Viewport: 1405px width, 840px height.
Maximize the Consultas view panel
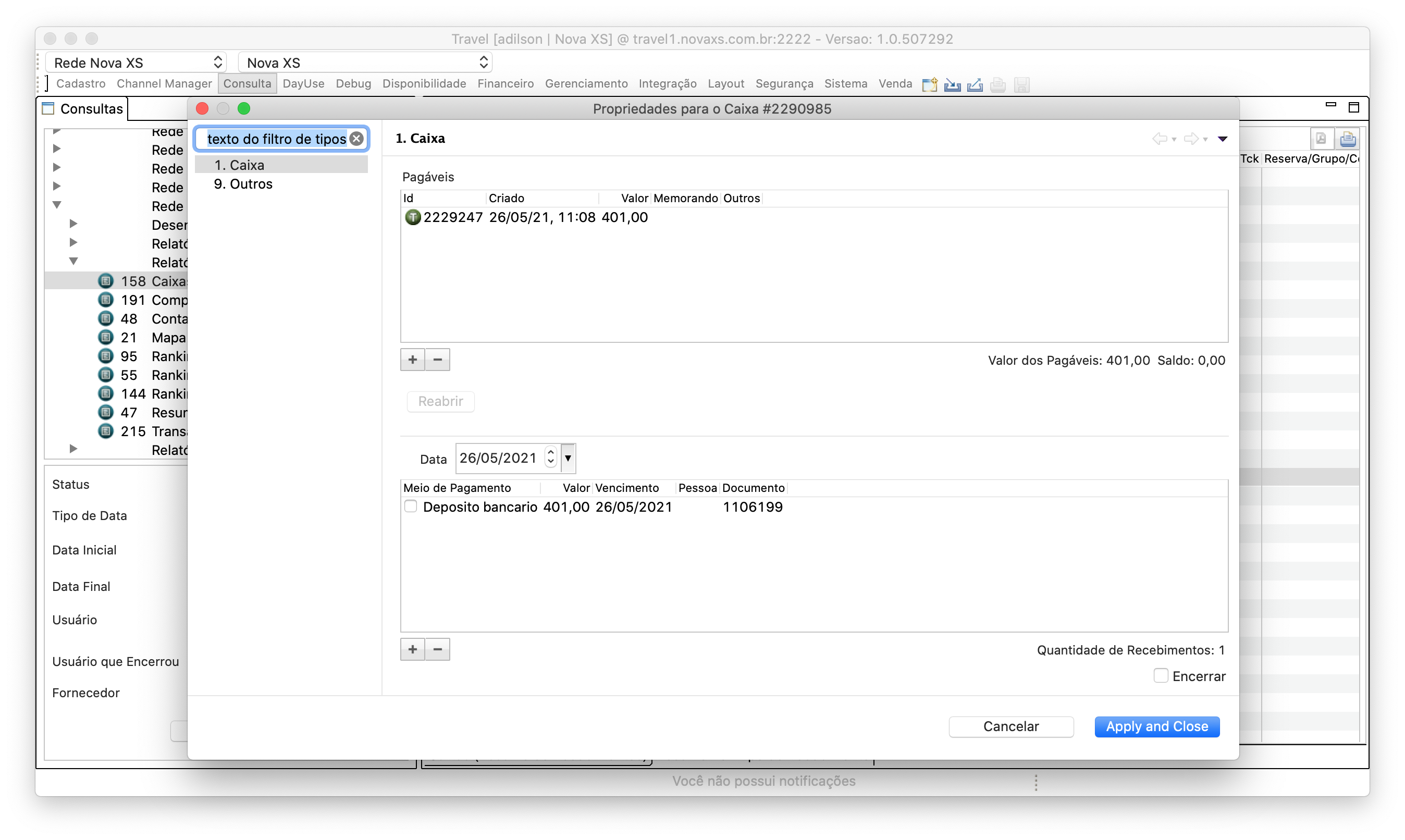[x=1353, y=107]
